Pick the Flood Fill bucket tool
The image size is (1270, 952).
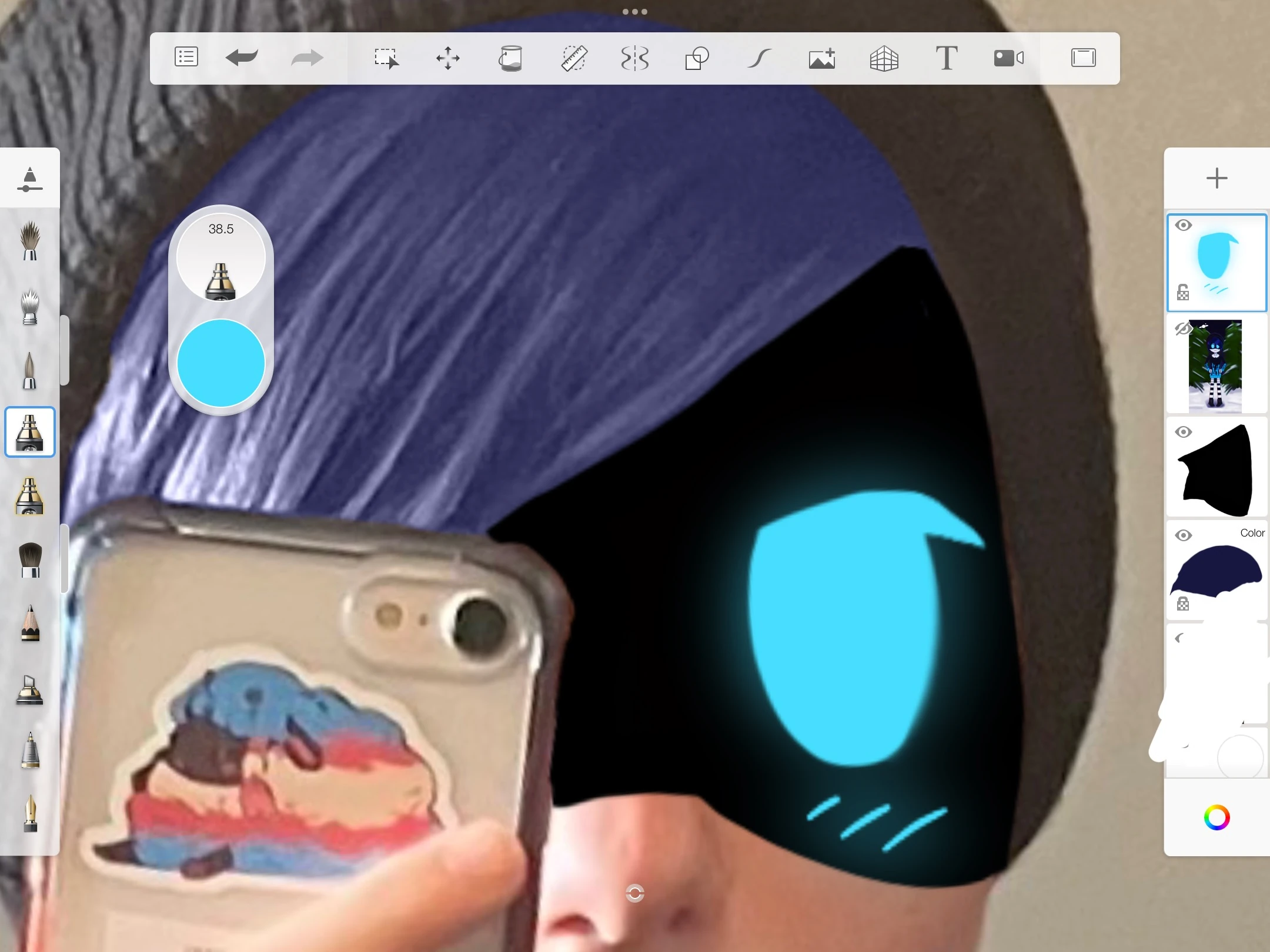pyautogui.click(x=510, y=58)
